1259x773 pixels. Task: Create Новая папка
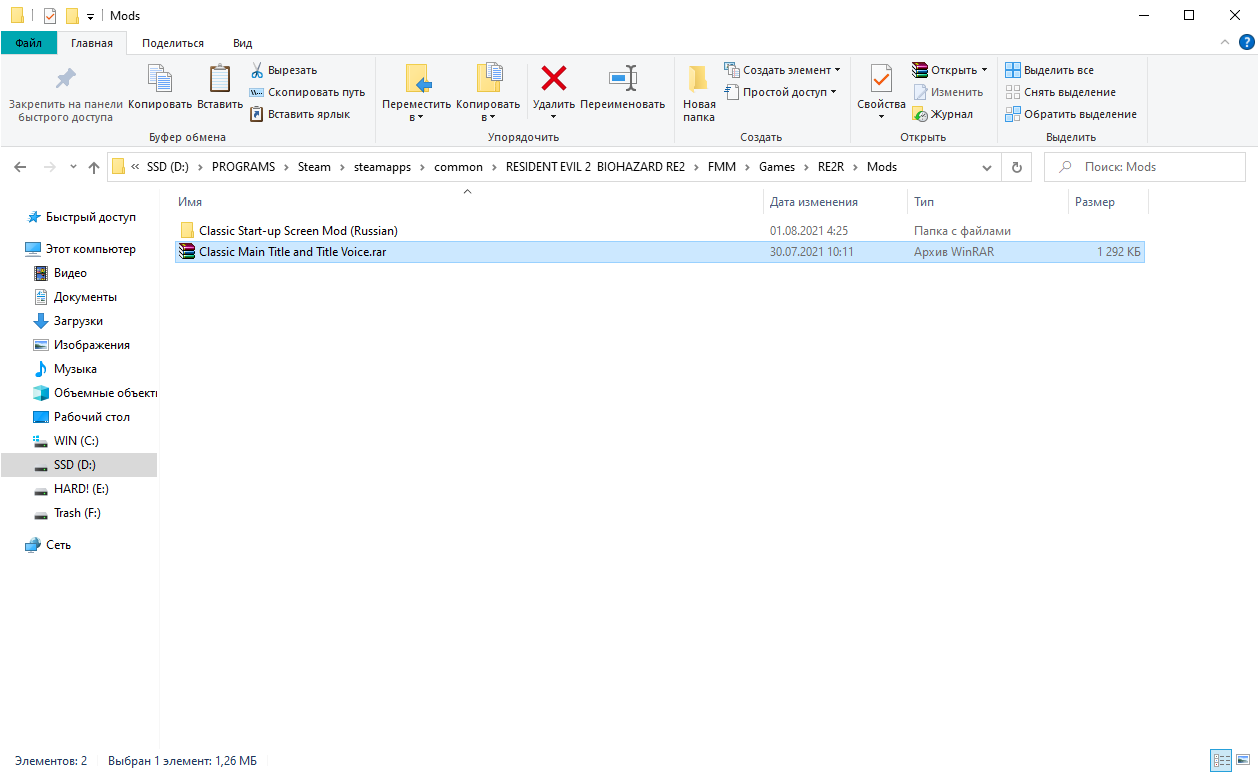pyautogui.click(x=699, y=94)
